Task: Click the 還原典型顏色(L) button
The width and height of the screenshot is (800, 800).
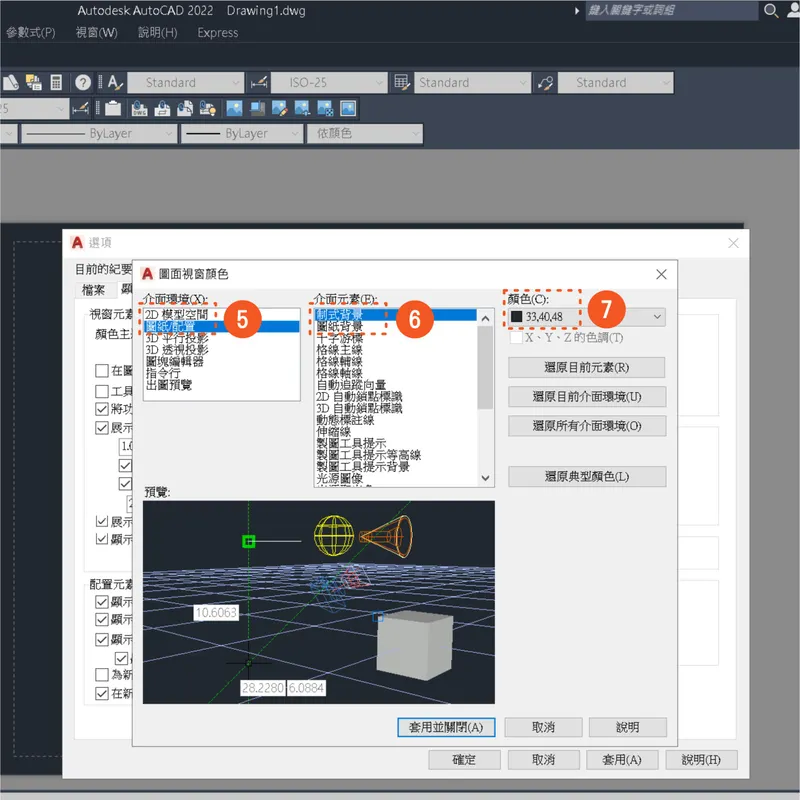Action: coord(587,477)
